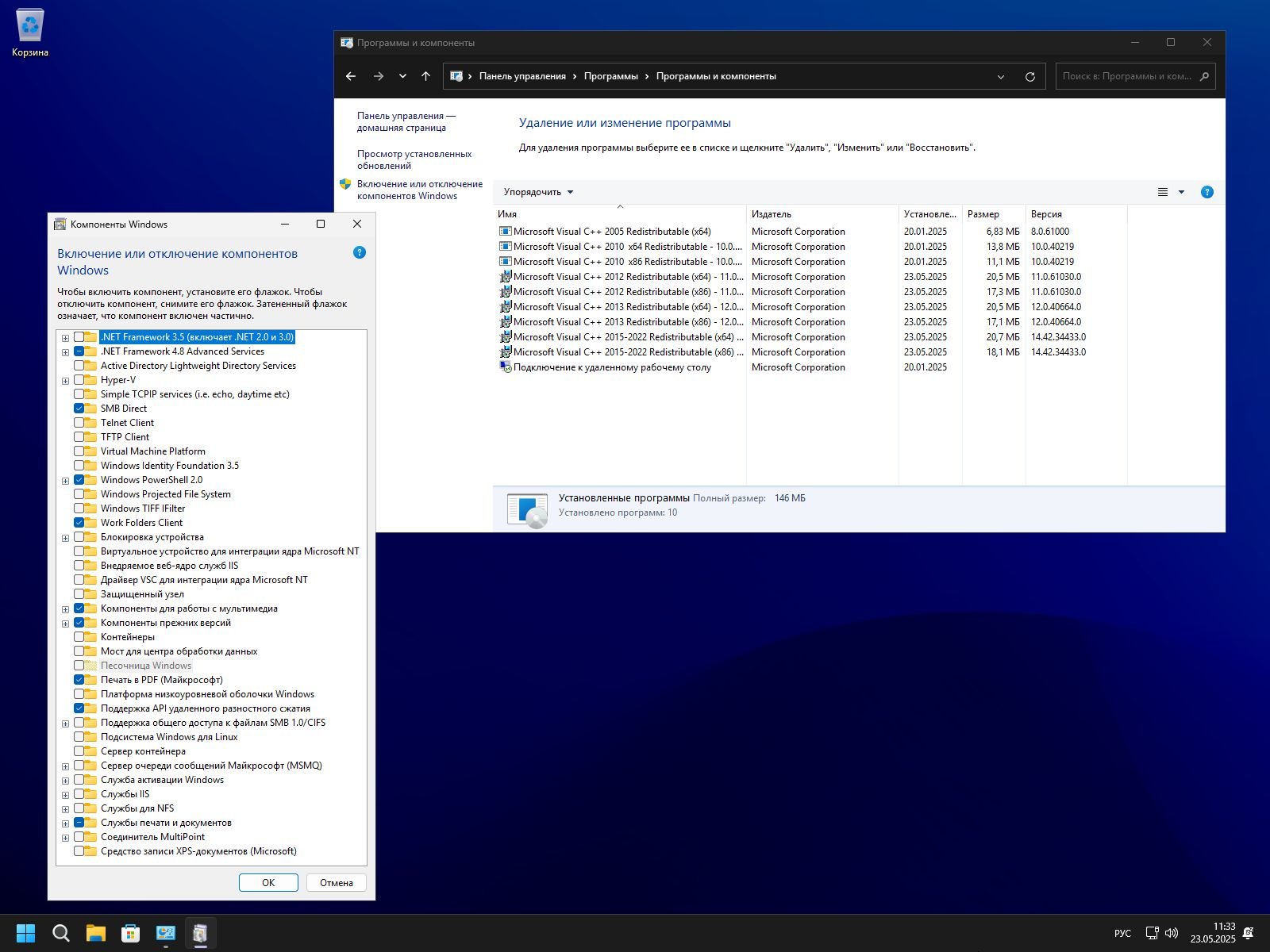Open help in Programs and Features window
The height and width of the screenshot is (952, 1270).
pyautogui.click(x=1207, y=192)
